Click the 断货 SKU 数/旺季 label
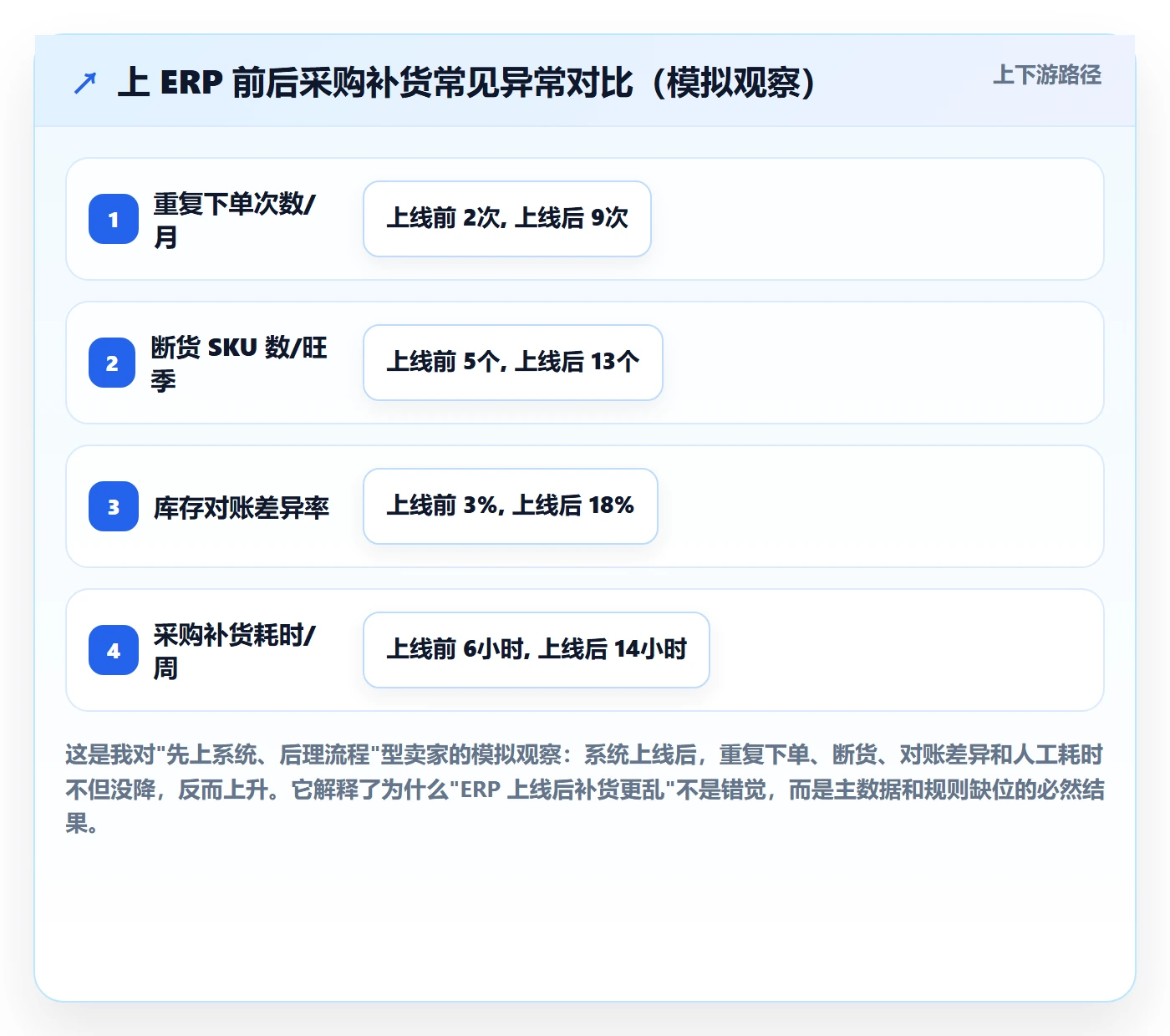1170x1036 pixels. [x=240, y=363]
